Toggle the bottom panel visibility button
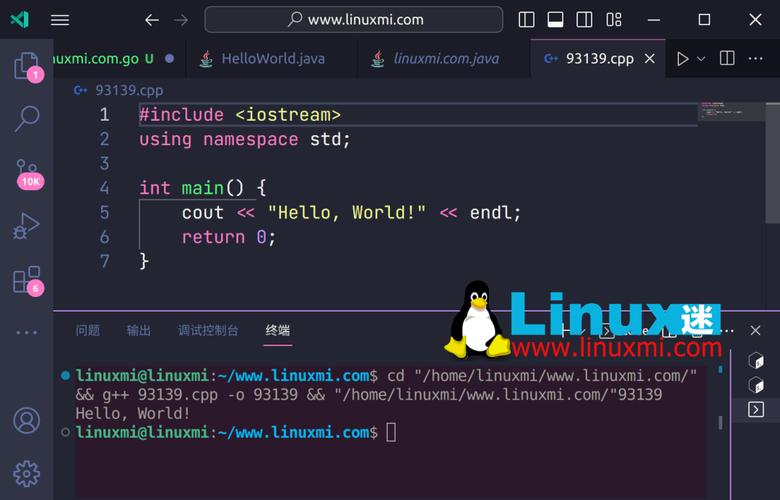Image resolution: width=780 pixels, height=500 pixels. pos(555,20)
